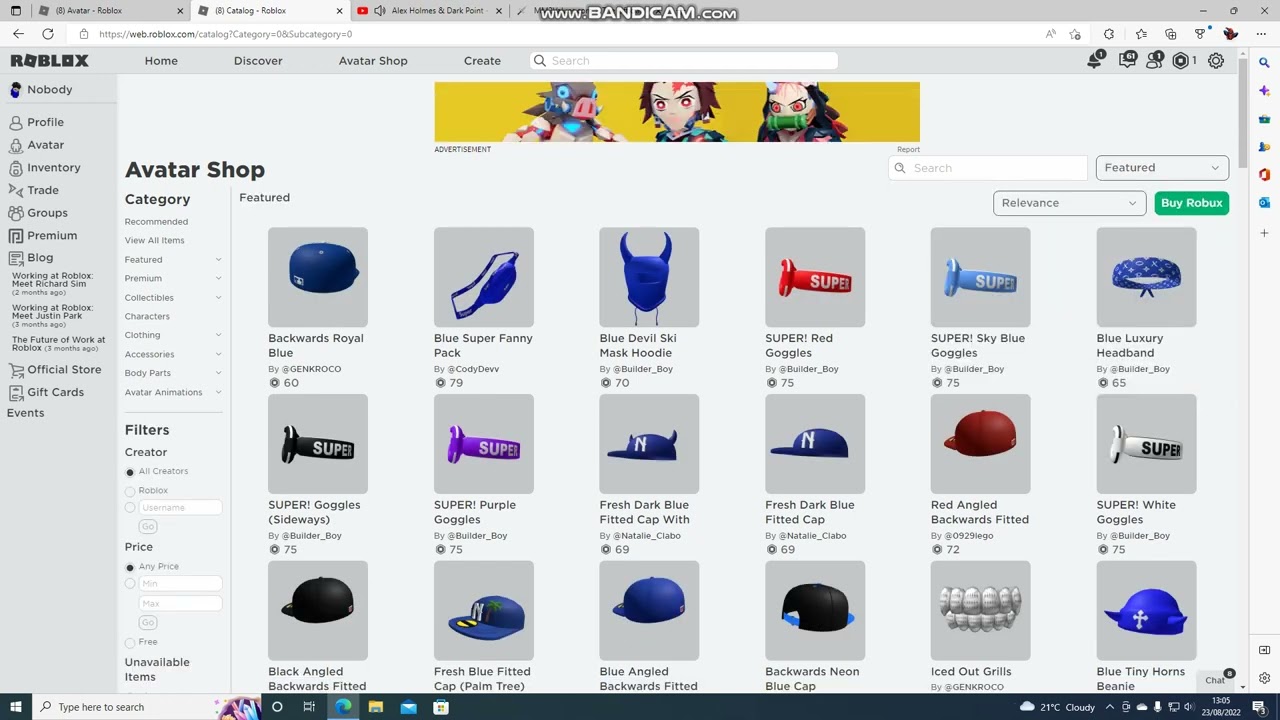Switch to the Avatar - Roblox tab

(107, 11)
